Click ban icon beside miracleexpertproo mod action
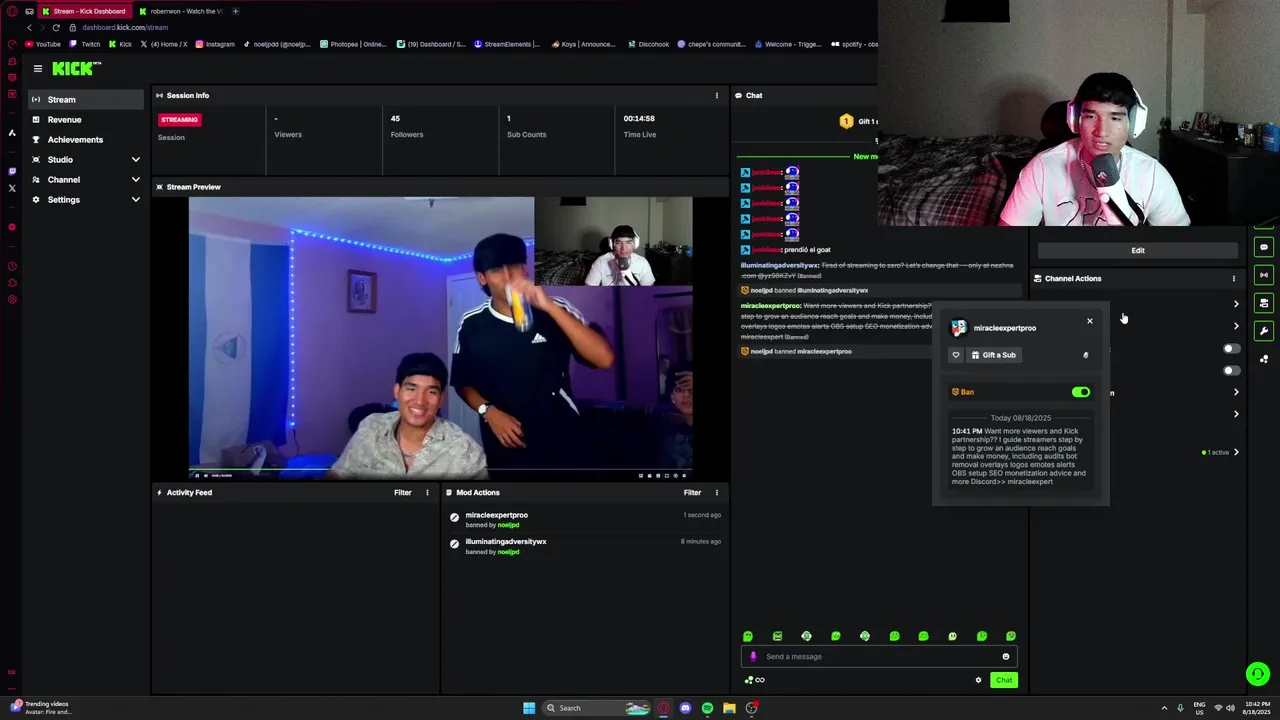Screen dimensions: 1280x720 [455, 518]
